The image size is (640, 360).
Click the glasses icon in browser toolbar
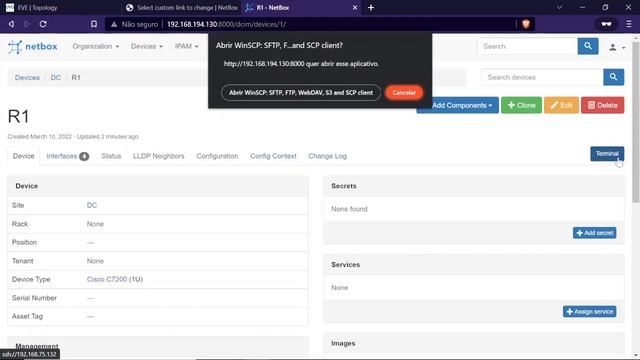coord(606,24)
